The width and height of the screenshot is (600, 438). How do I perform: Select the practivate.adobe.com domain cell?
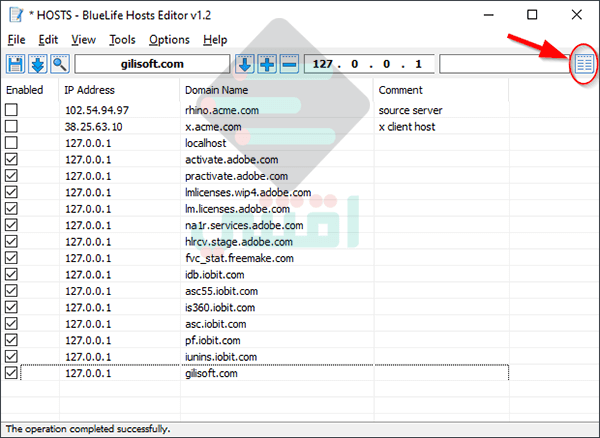coord(236,176)
